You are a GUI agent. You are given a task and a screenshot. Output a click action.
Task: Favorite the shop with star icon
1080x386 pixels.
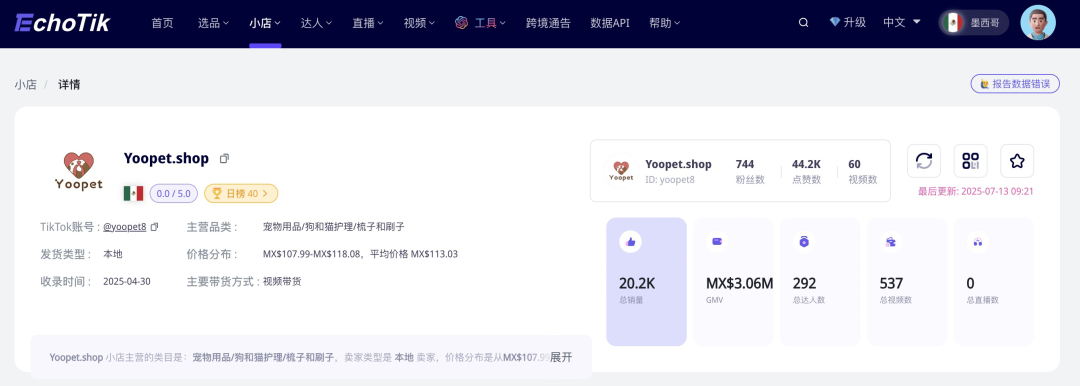pos(1017,161)
